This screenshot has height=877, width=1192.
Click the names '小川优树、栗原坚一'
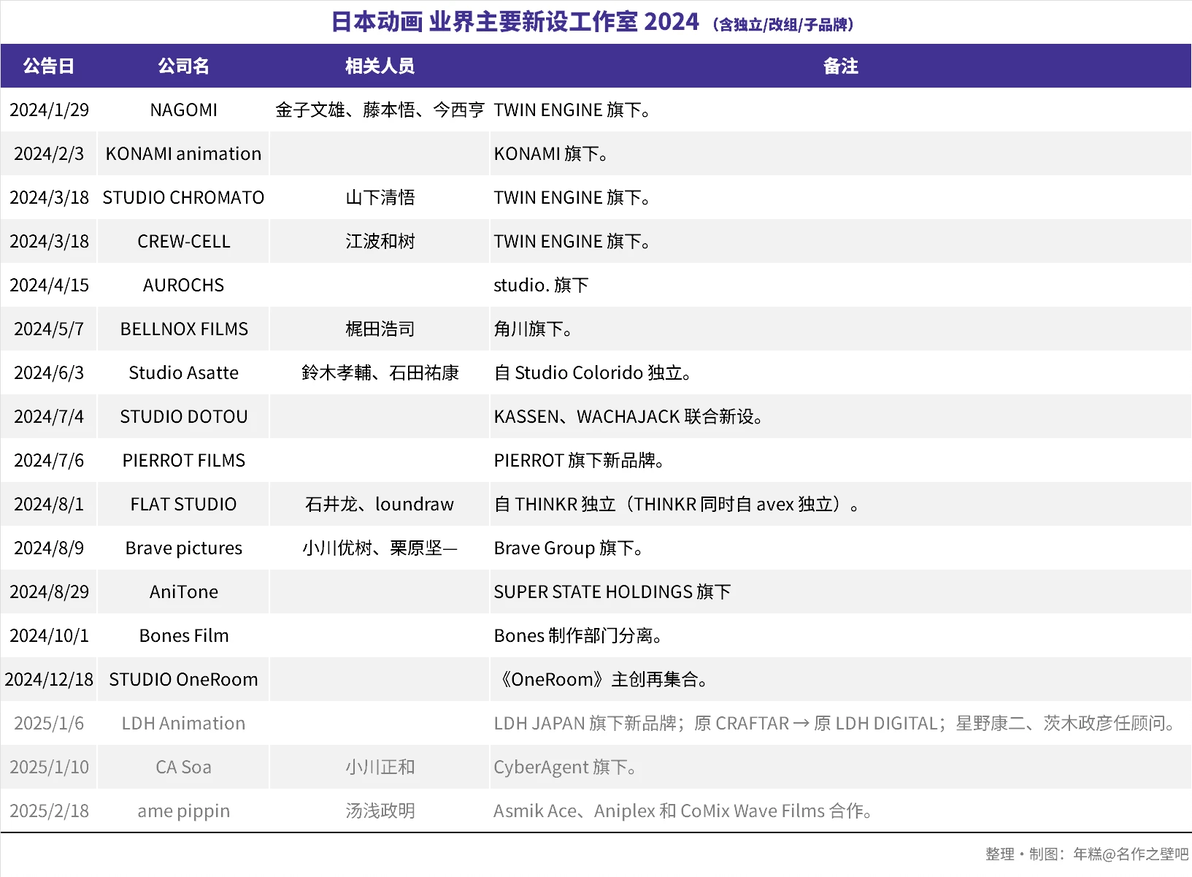tap(379, 548)
